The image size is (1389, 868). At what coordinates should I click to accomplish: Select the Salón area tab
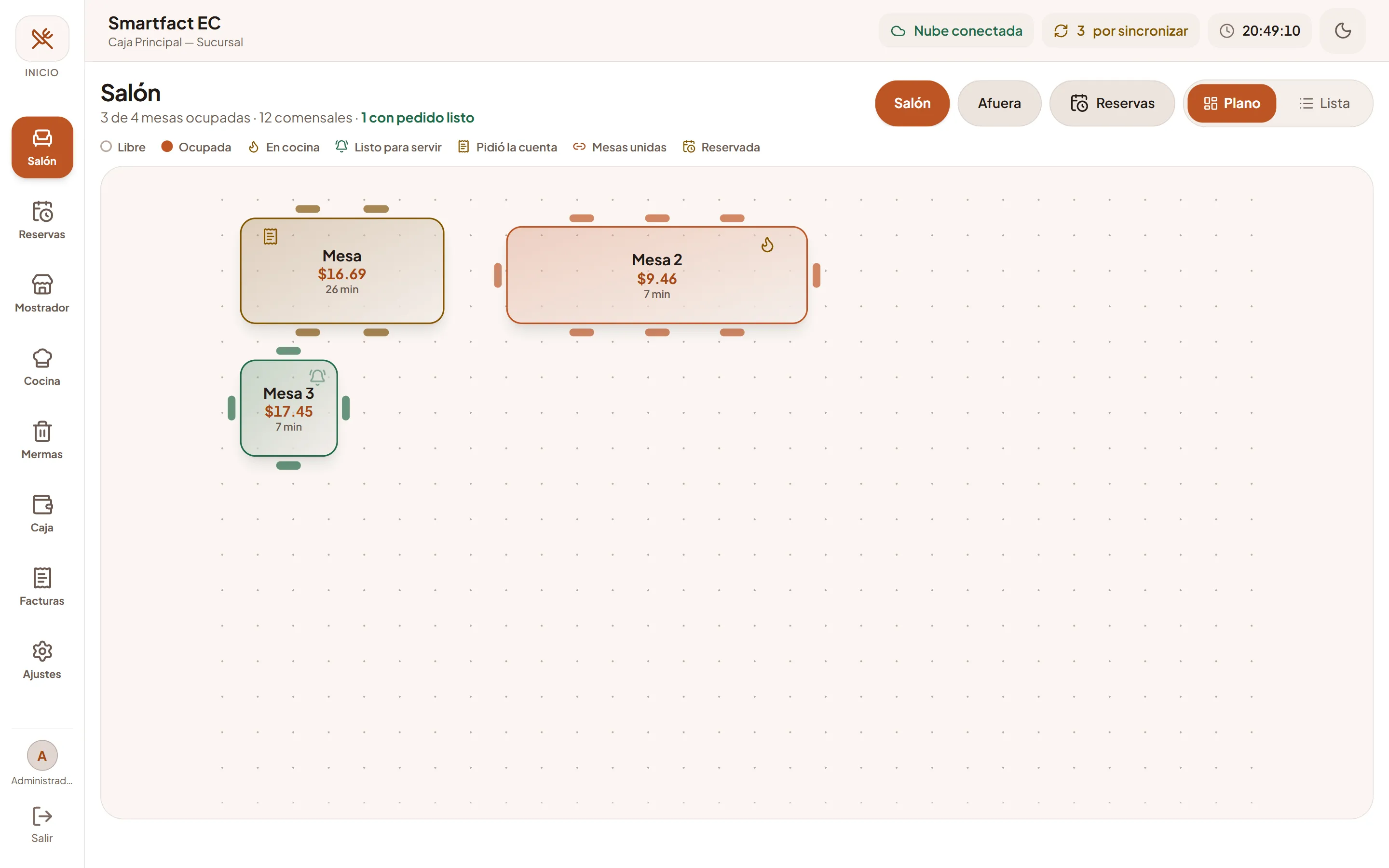(x=912, y=103)
